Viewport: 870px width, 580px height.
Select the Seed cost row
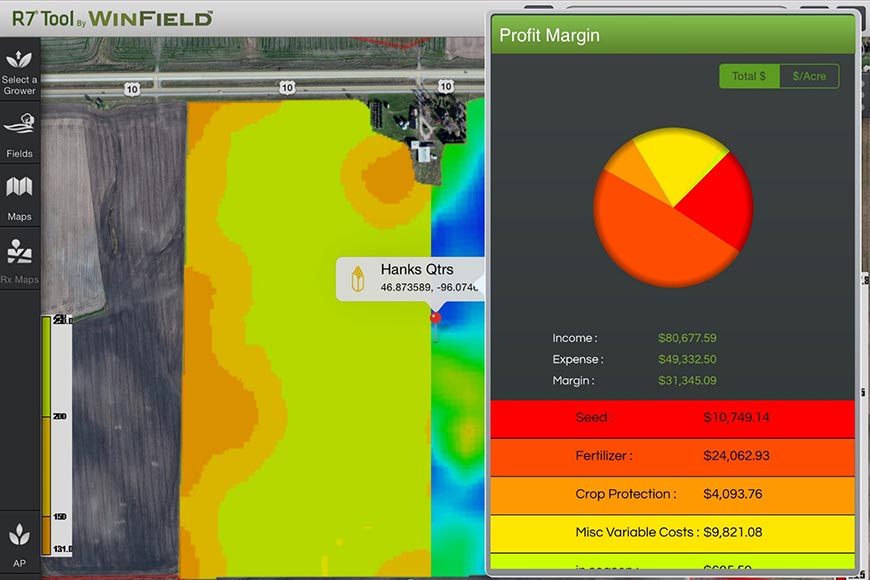pyautogui.click(x=672, y=418)
